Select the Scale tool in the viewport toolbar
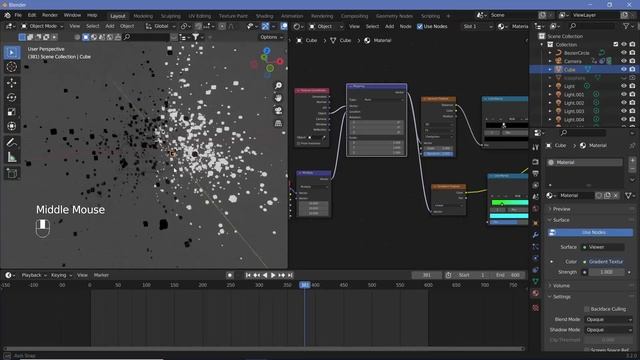This screenshot has width=640, height=360. [x=11, y=111]
